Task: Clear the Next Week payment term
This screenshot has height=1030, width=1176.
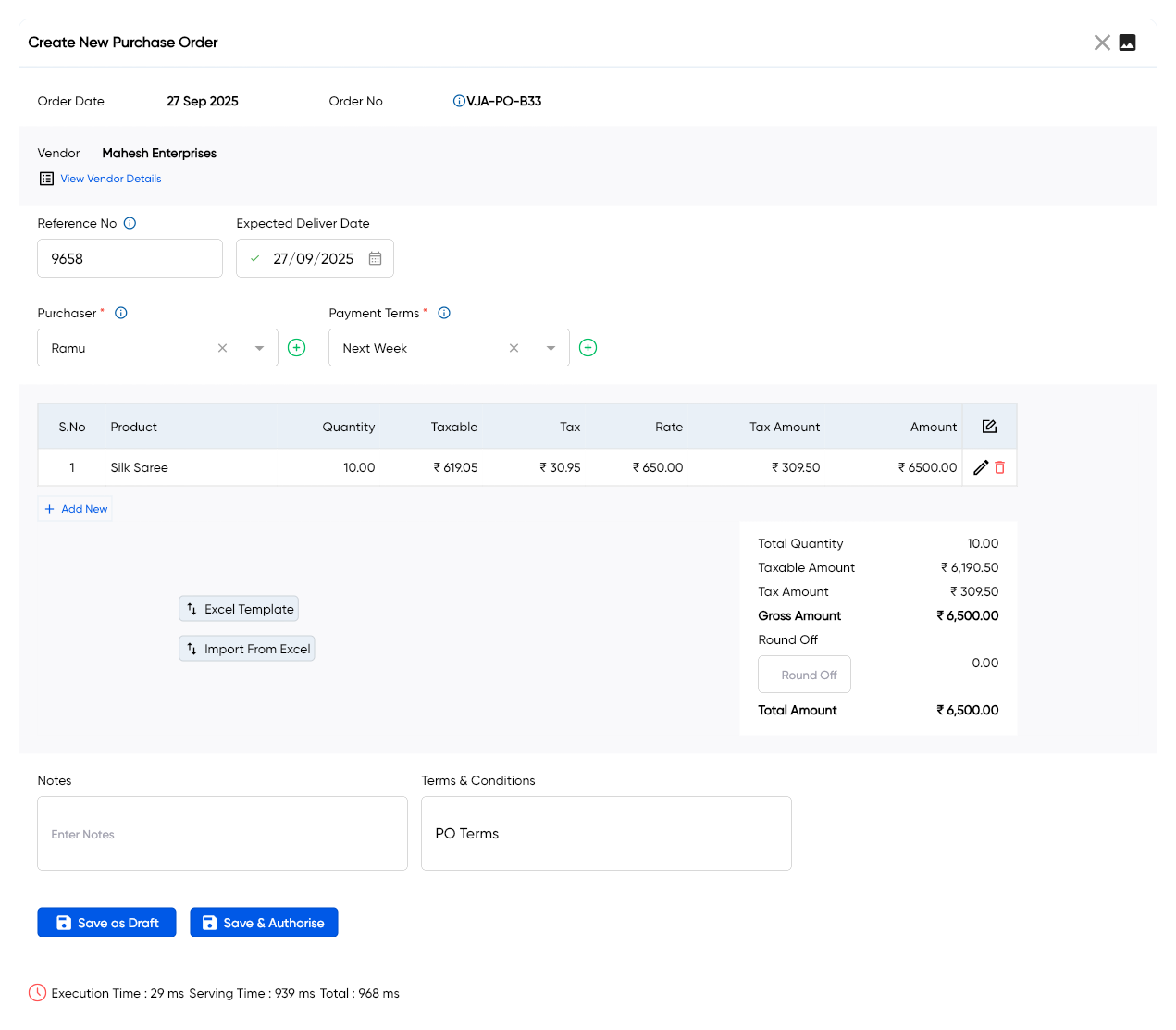Action: 514,348
